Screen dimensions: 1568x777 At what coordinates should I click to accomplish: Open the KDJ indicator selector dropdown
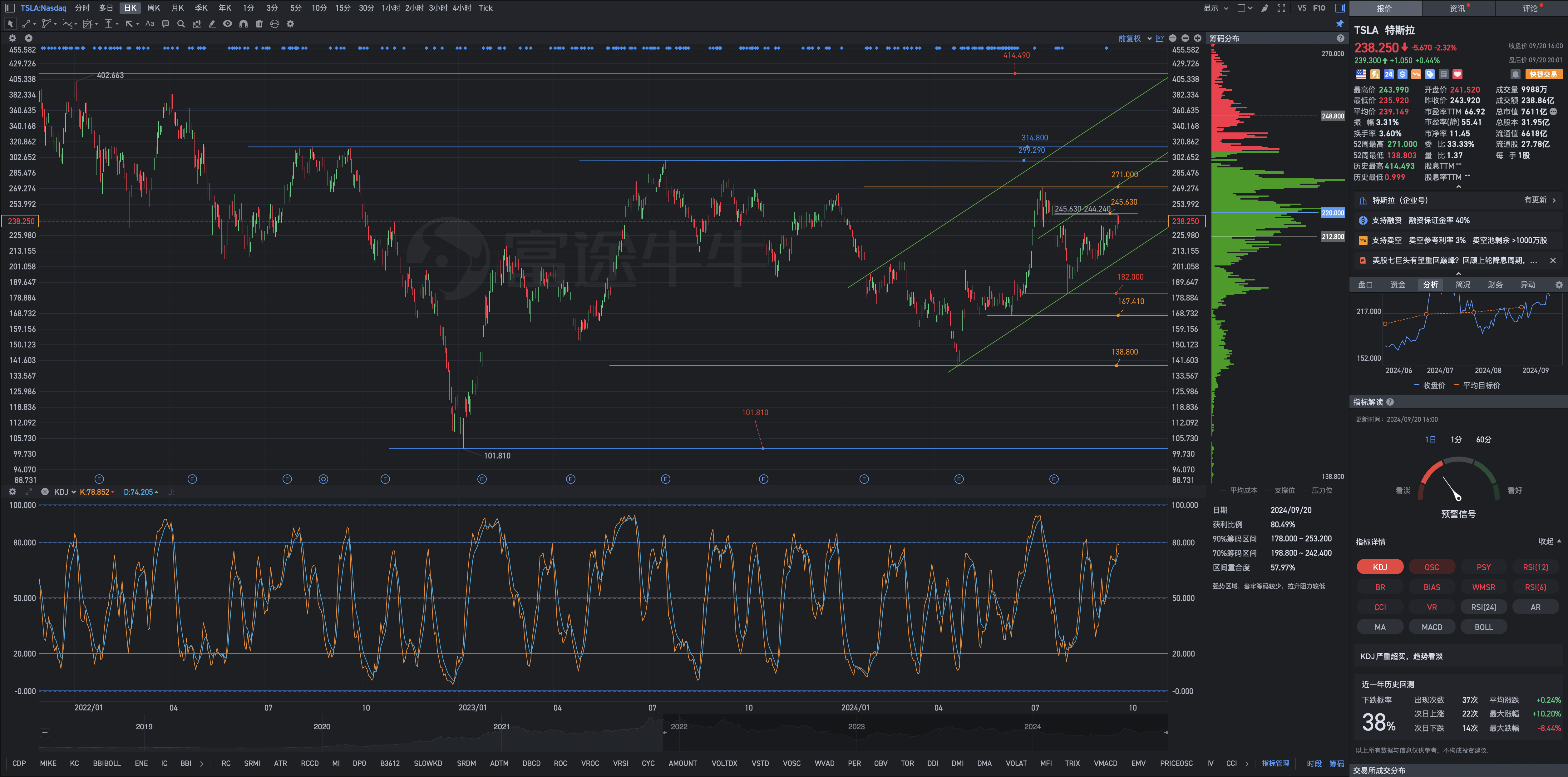coord(65,492)
